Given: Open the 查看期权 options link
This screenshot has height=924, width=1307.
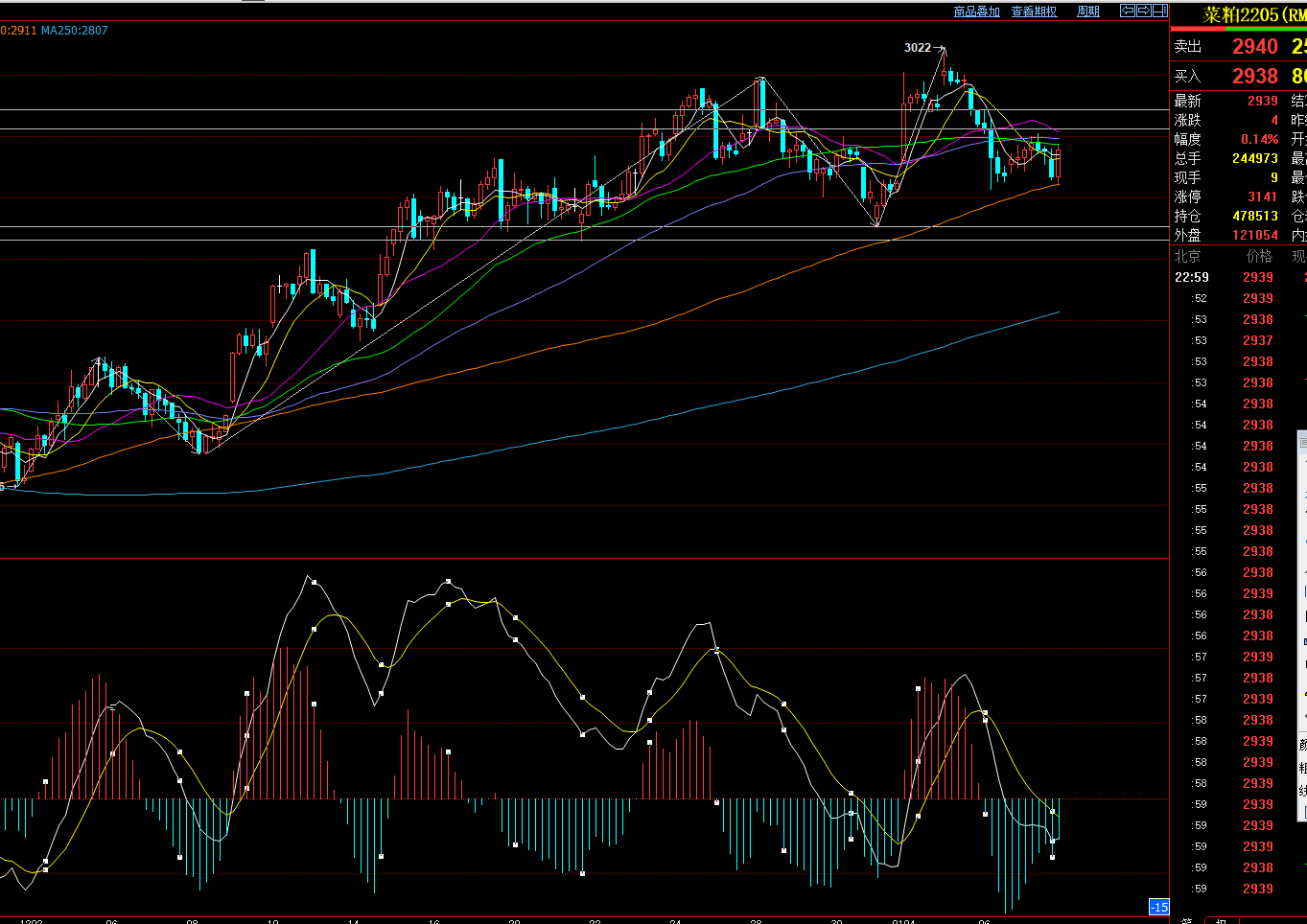Looking at the screenshot, I should (x=1035, y=12).
